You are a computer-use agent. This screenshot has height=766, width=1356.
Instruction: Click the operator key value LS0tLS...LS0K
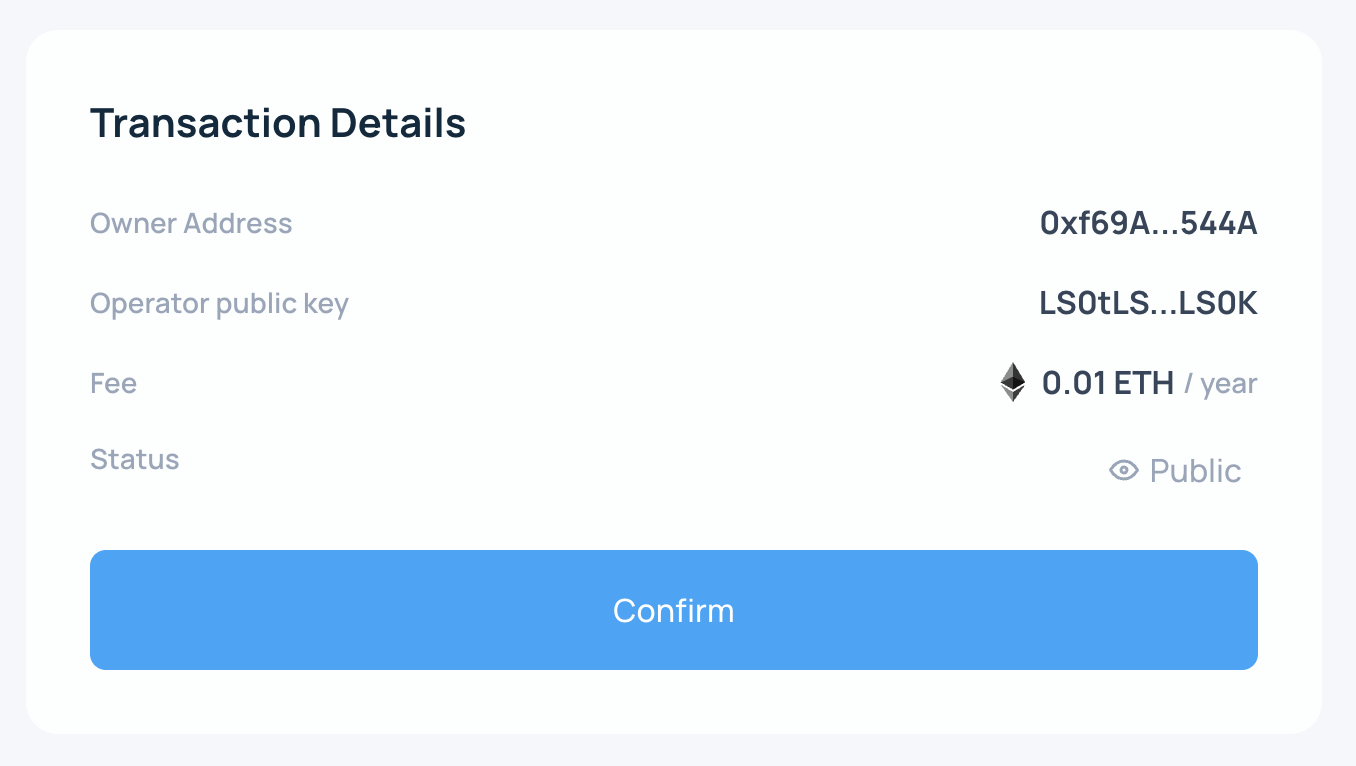1148,303
